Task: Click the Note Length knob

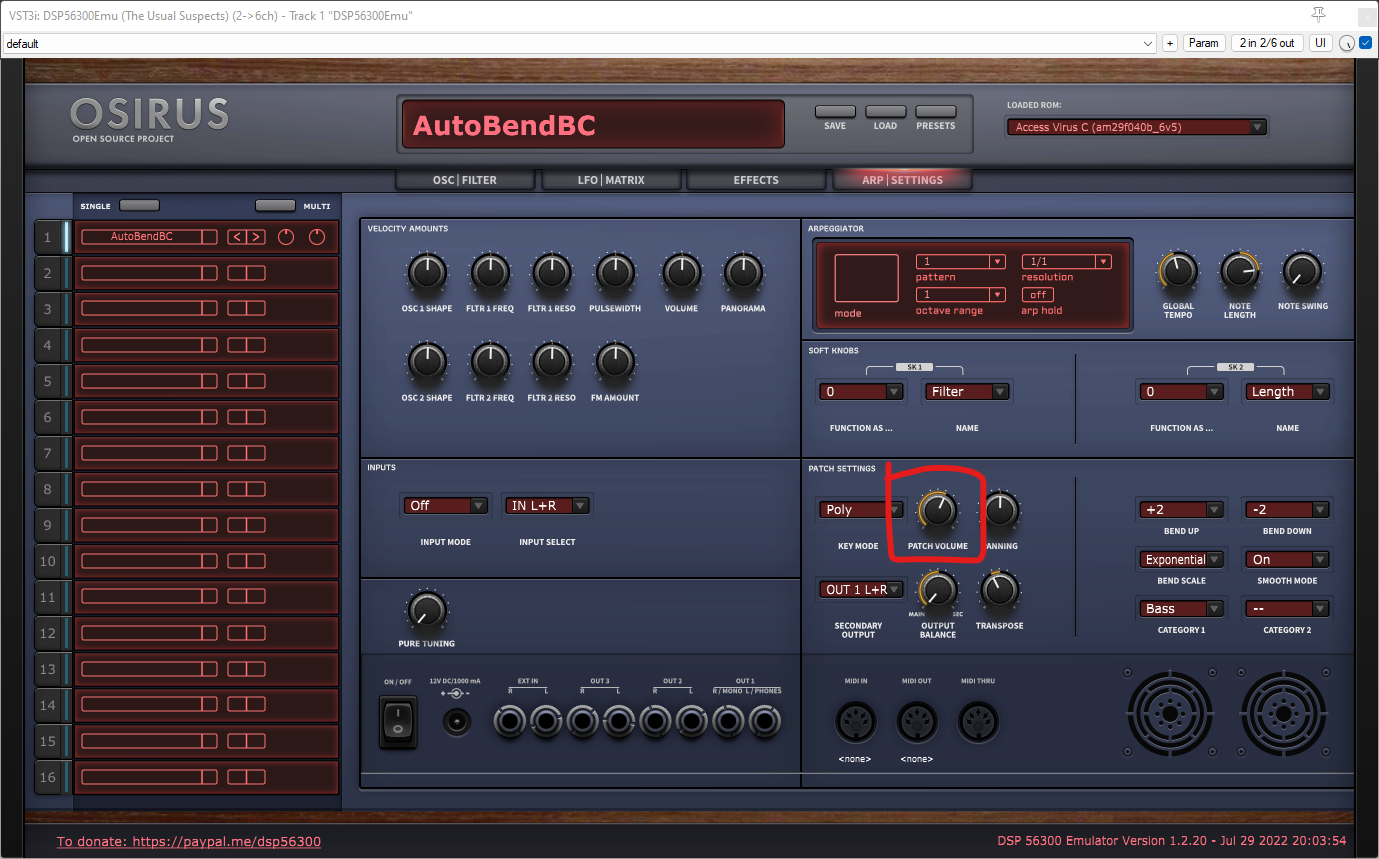Action: [x=1240, y=271]
